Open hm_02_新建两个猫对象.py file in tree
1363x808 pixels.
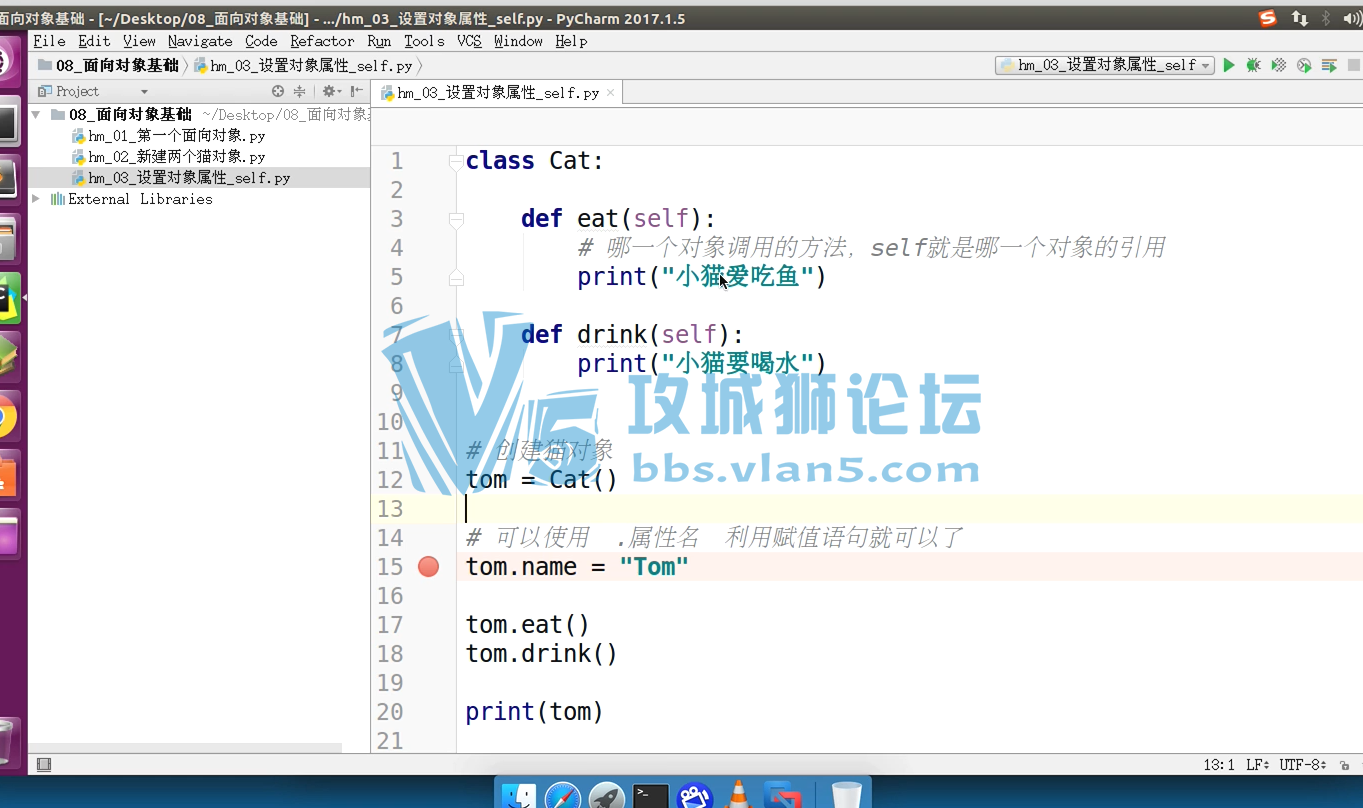[x=176, y=157]
